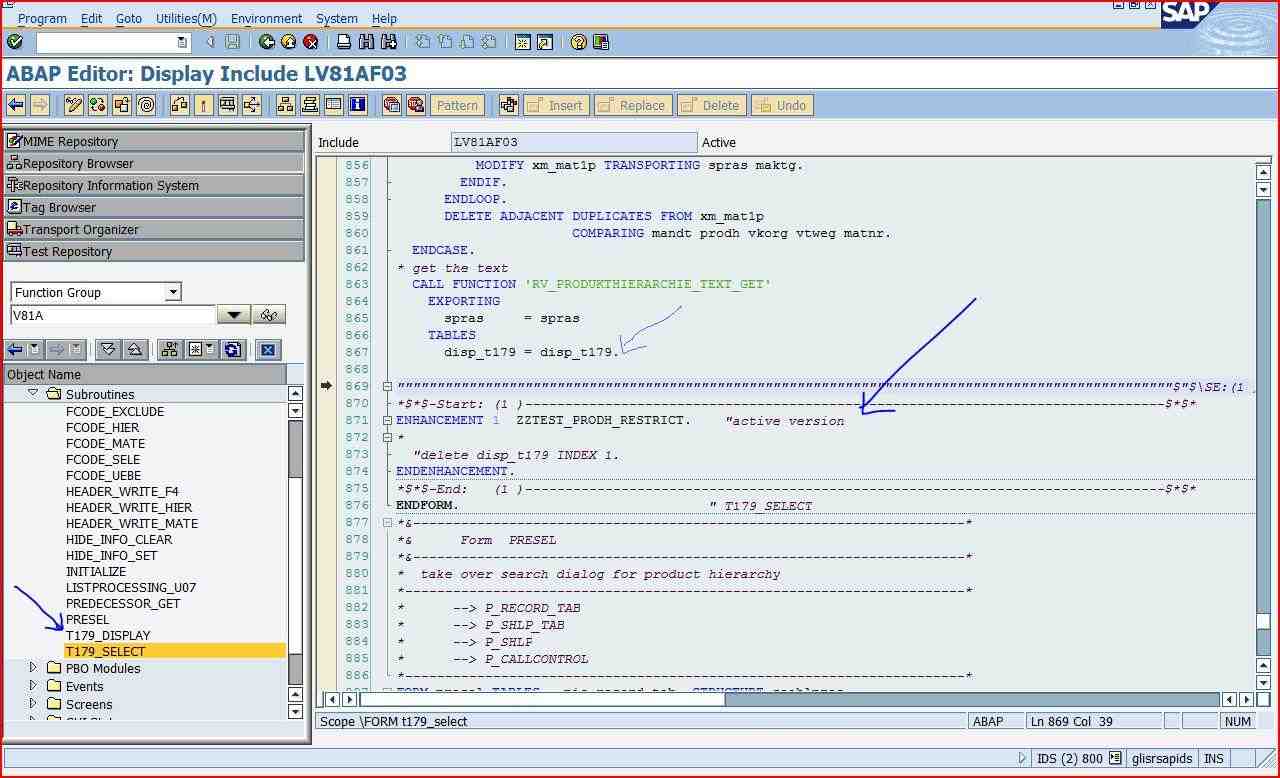
Task: Click the Delete button
Action: click(x=712, y=105)
